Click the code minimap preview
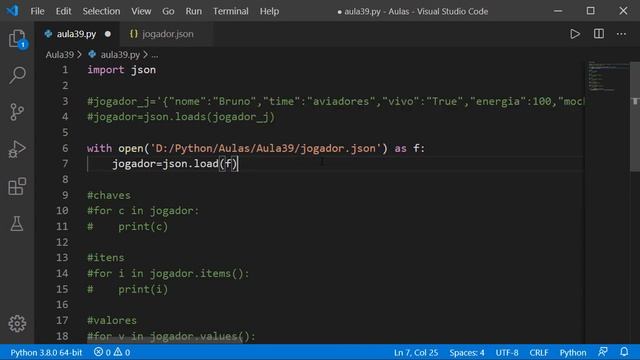The image size is (640, 360). pos(607,76)
